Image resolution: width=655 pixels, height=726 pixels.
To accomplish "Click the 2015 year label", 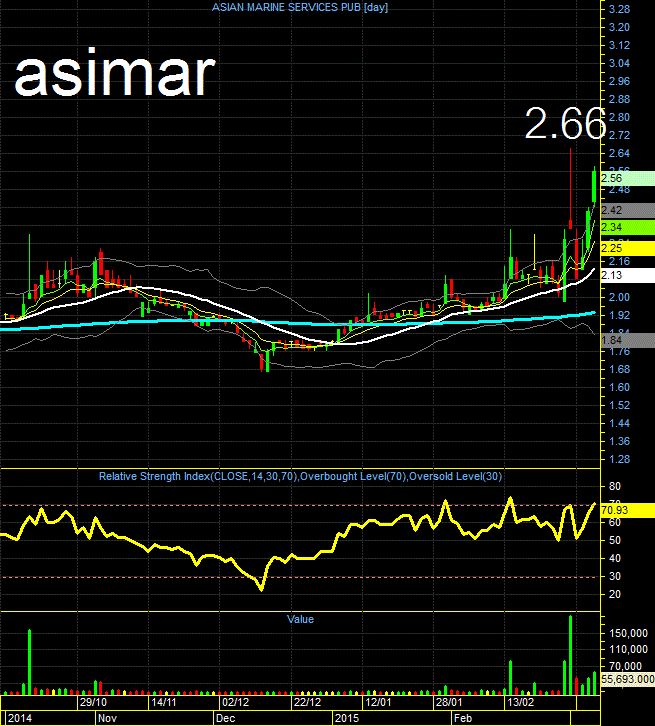I will (x=347, y=718).
